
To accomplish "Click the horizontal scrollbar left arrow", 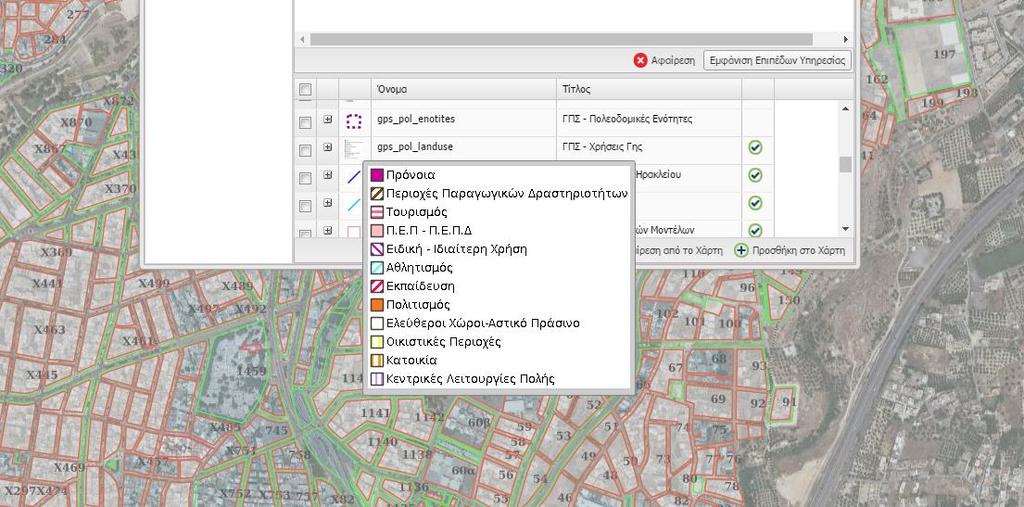I will [x=302, y=39].
